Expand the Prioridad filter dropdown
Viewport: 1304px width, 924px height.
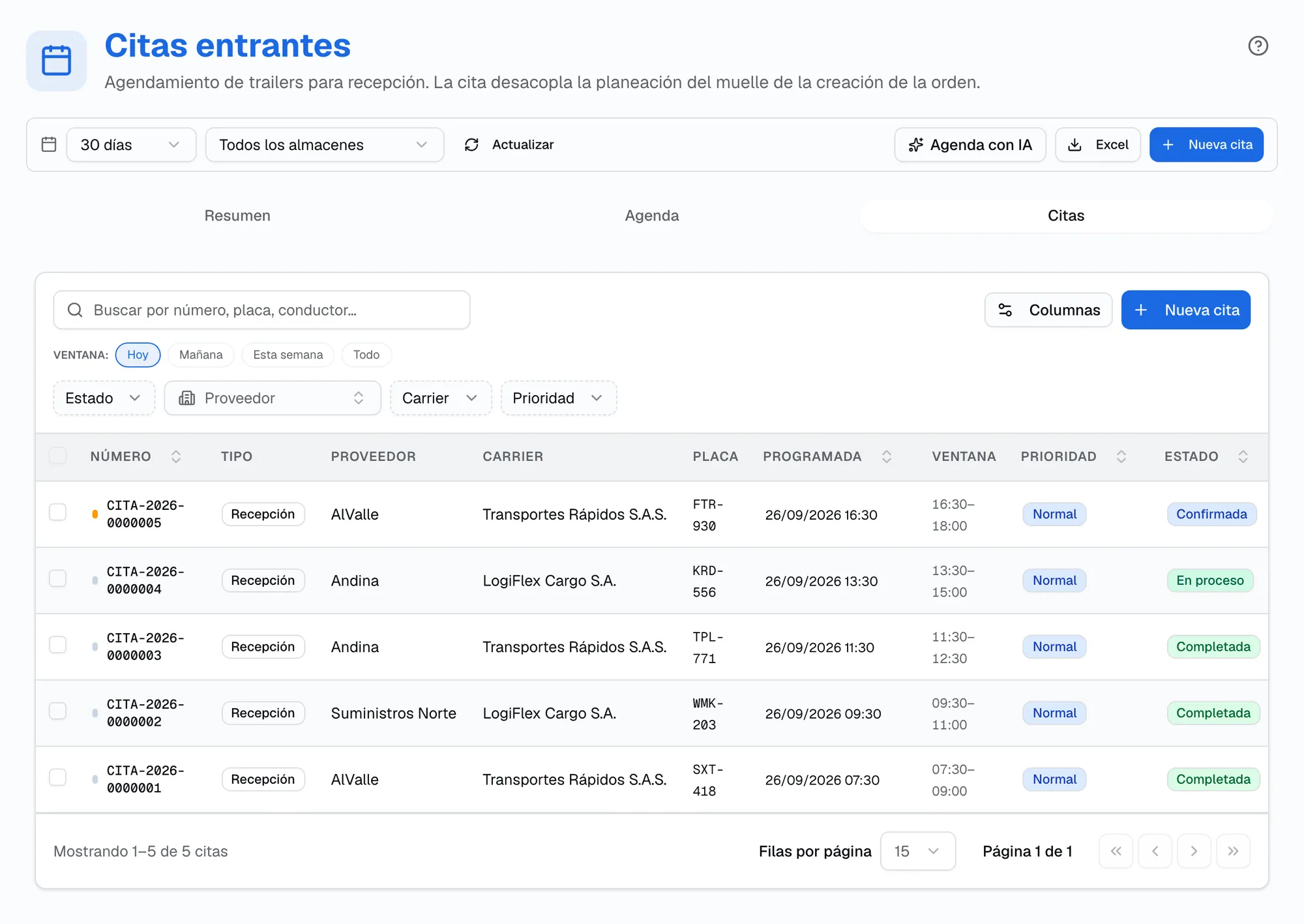(559, 398)
